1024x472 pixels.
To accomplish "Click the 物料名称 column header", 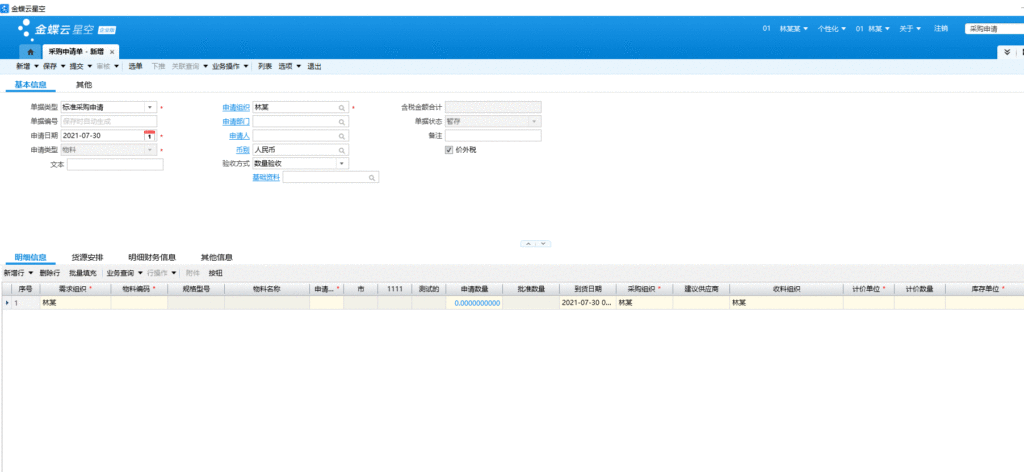I will point(266,288).
